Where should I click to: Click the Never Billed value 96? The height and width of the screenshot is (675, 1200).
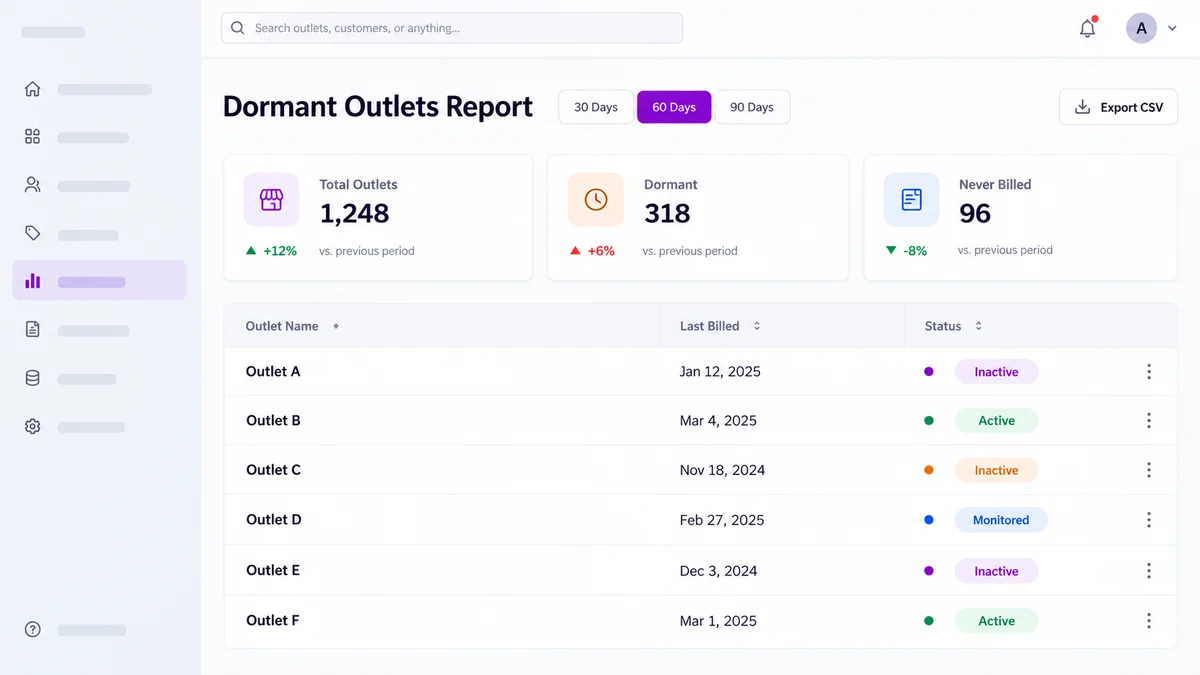pyautogui.click(x=975, y=213)
